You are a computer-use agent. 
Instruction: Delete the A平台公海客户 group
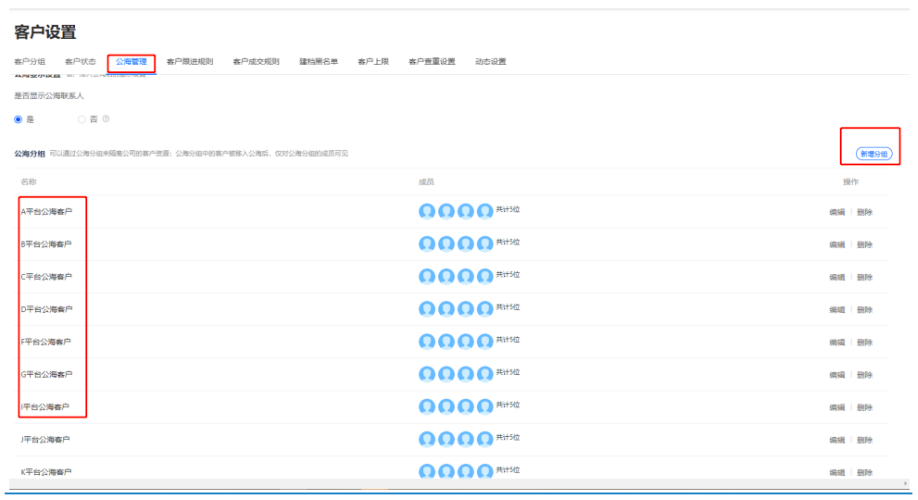coord(865,212)
